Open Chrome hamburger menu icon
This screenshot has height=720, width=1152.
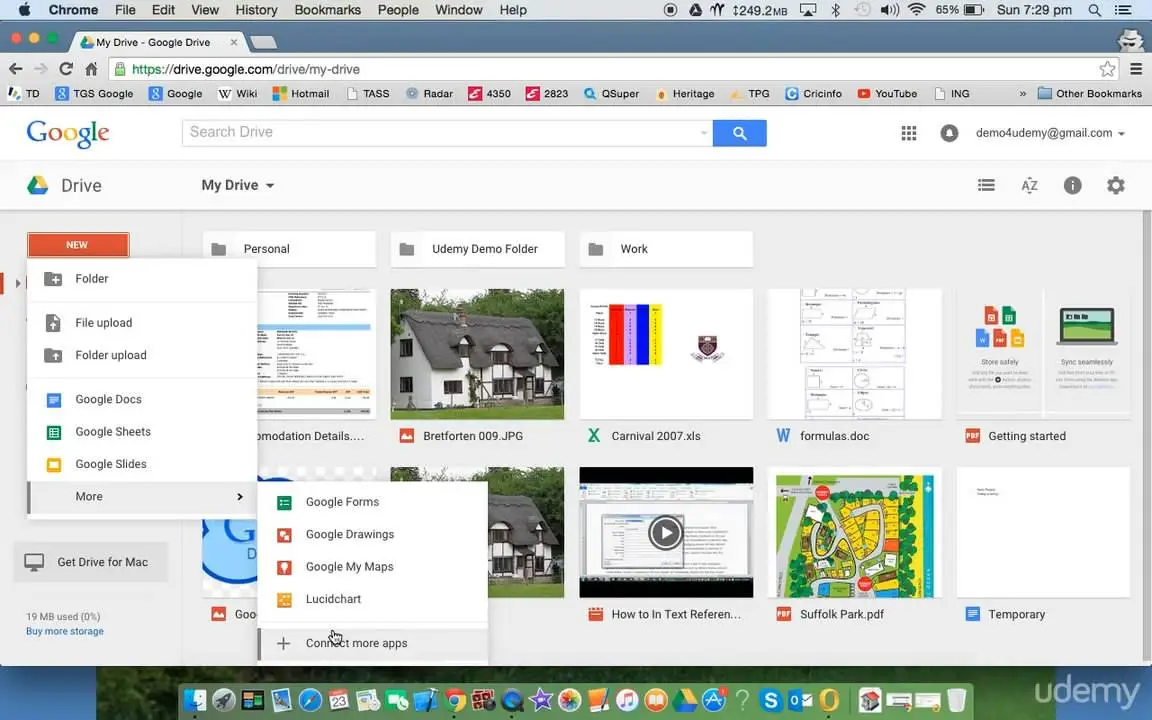tap(1136, 69)
